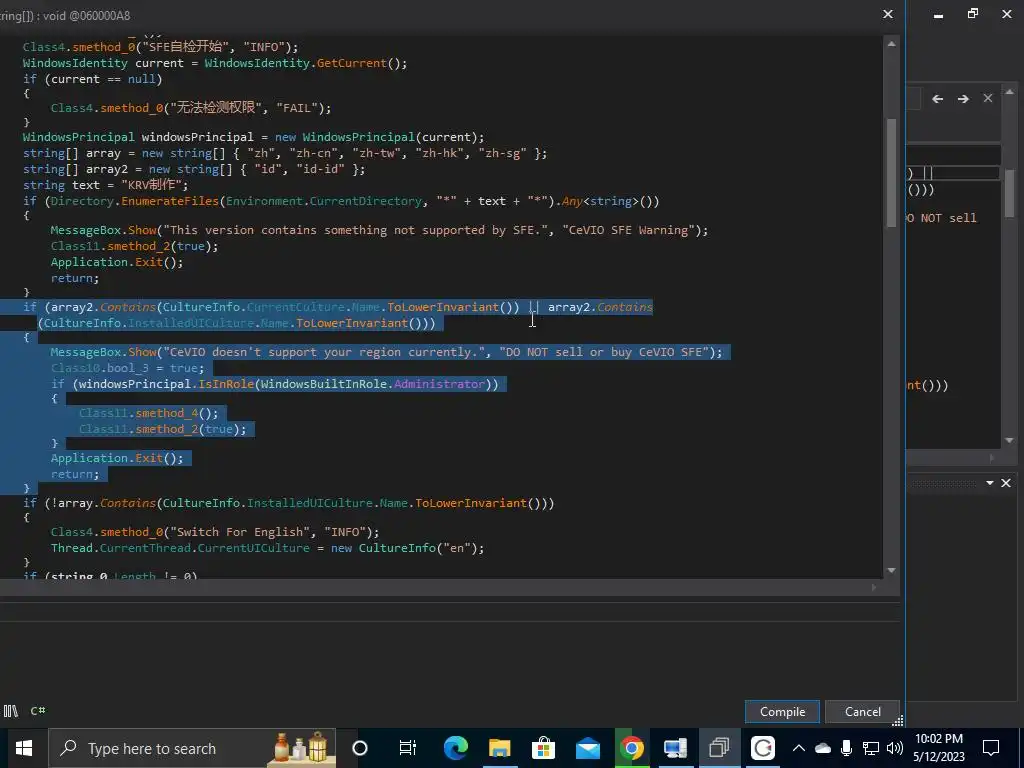Open Microsoft Store from the taskbar
This screenshot has width=1024, height=768.
pos(543,748)
